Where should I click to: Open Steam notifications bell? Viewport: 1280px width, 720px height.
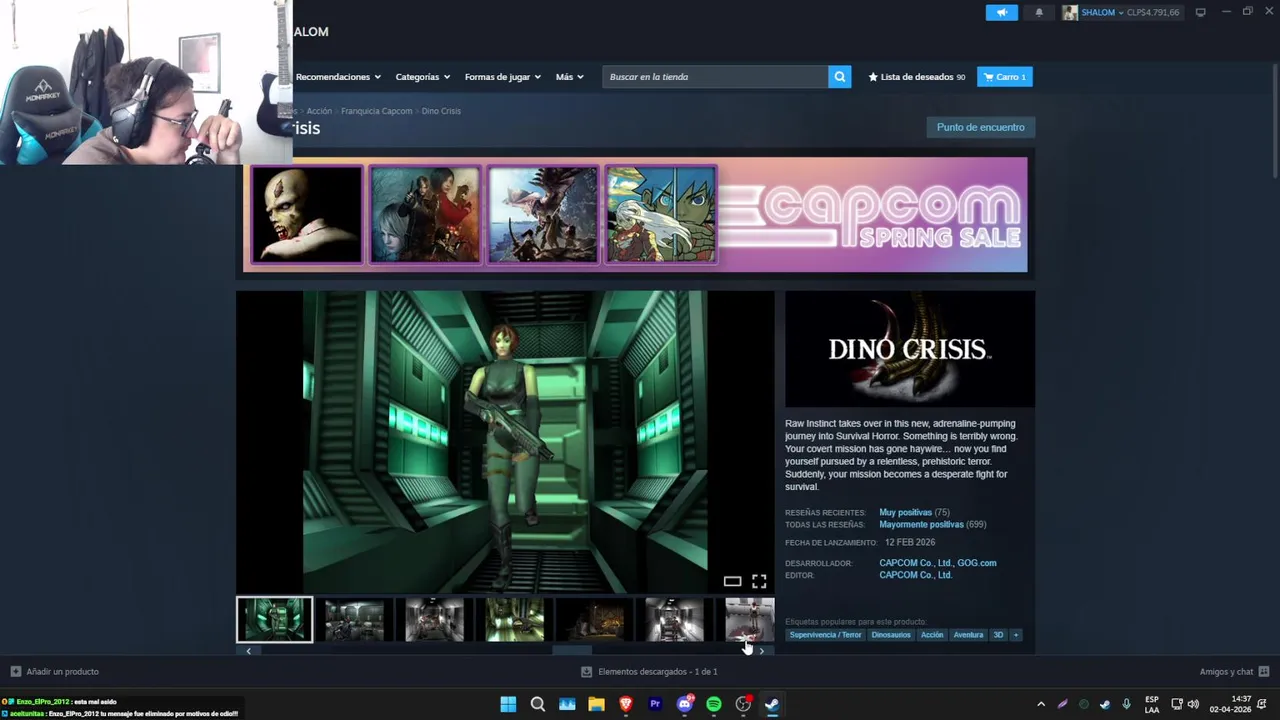[x=1039, y=12]
